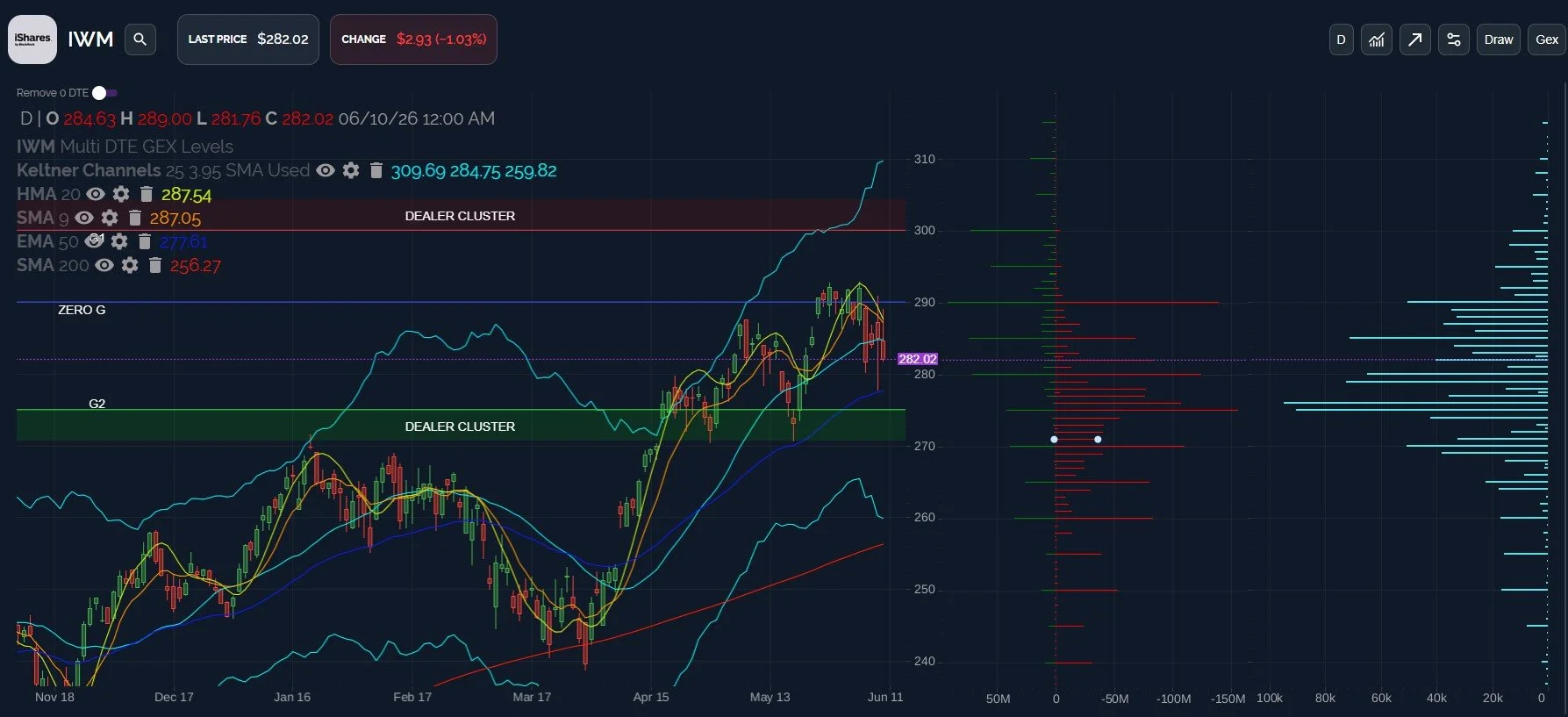Click the upper DEALER CLUSTER label
Viewport: 1568px width, 717px height.
(x=460, y=216)
